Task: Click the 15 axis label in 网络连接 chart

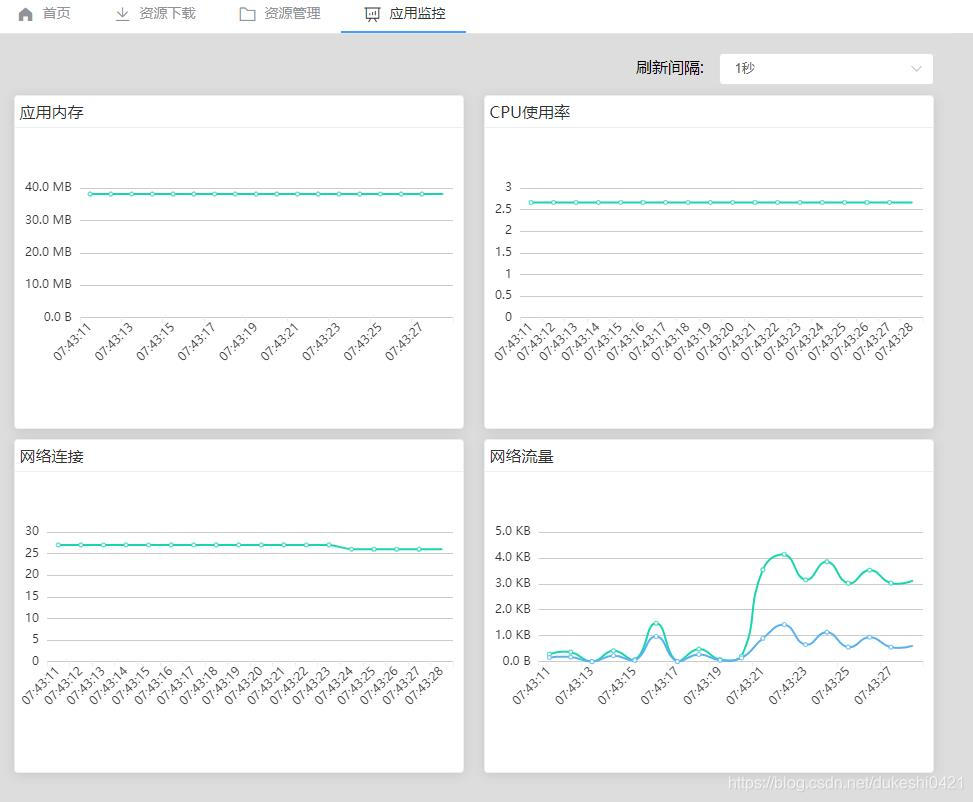Action: point(32,596)
